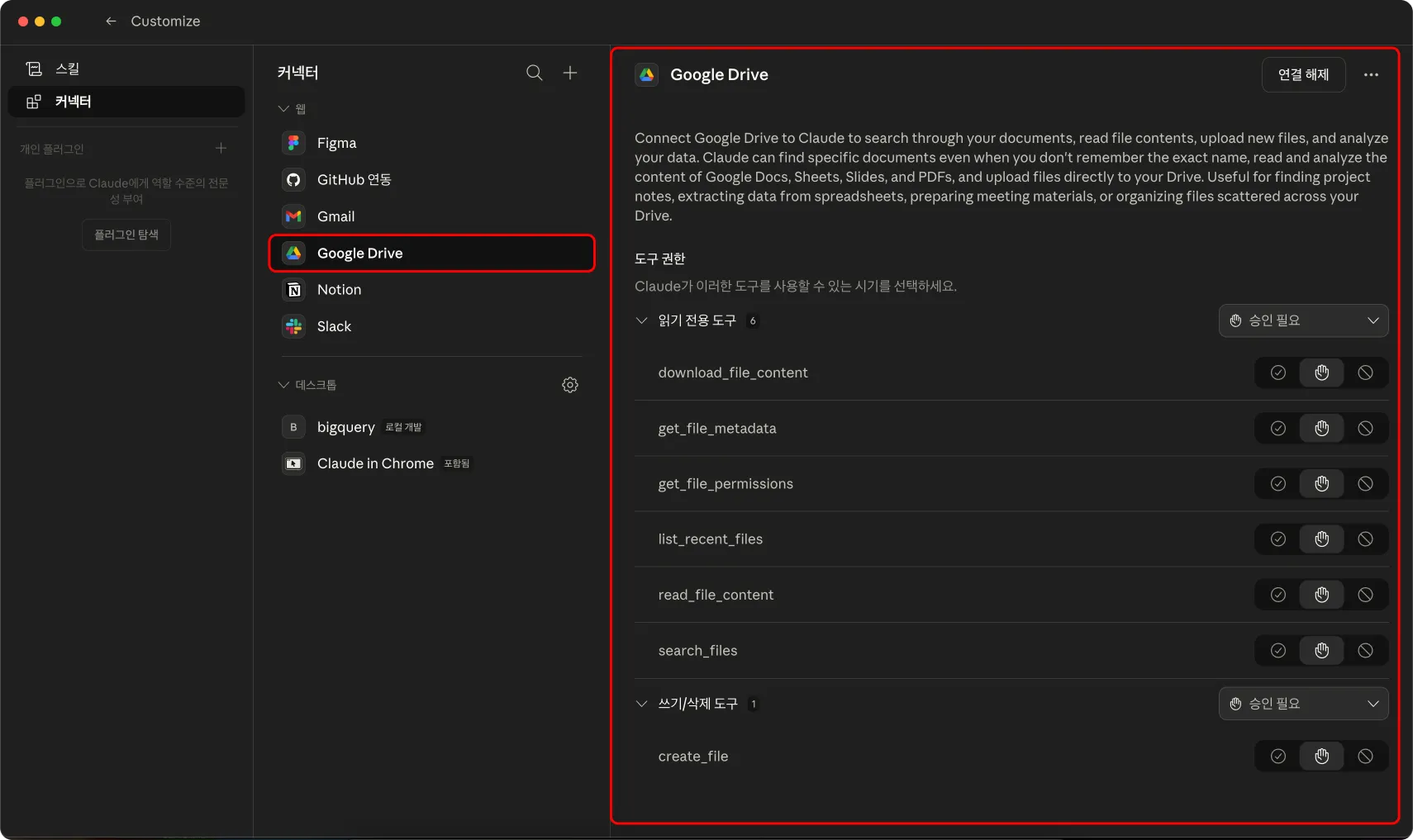Allow get_file_permissions with checkmark icon

tap(1277, 483)
